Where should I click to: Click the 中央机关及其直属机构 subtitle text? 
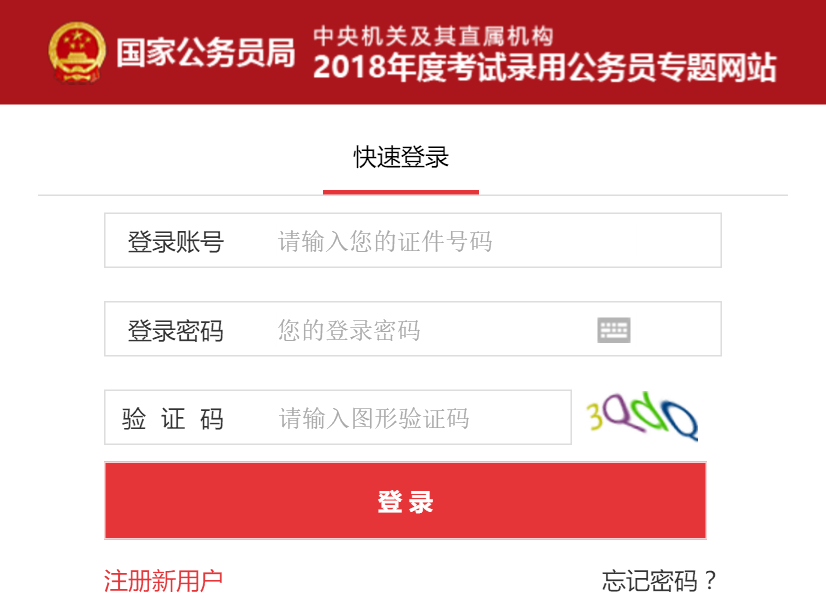[433, 36]
